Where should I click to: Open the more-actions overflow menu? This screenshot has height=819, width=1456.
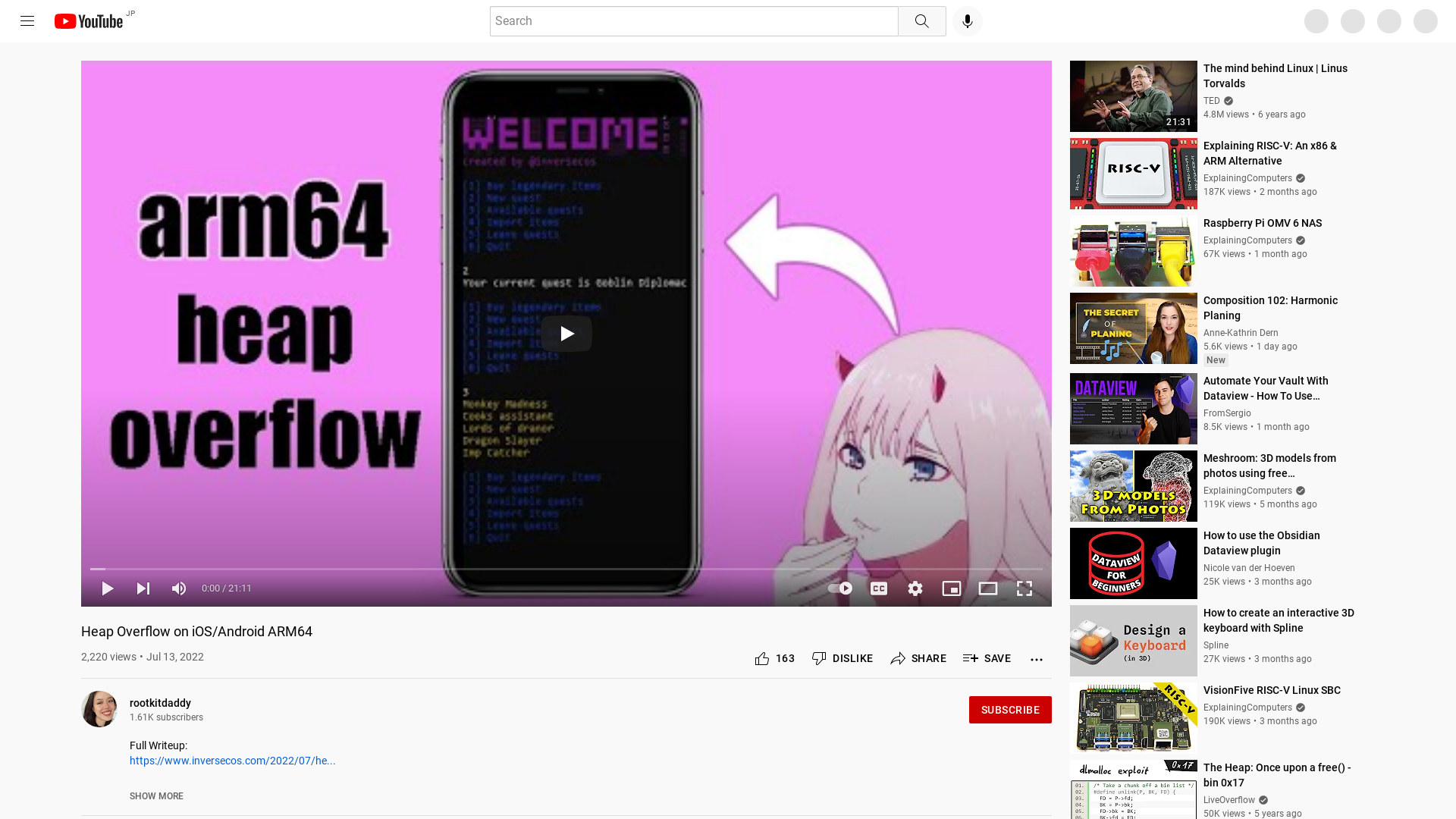(x=1037, y=658)
